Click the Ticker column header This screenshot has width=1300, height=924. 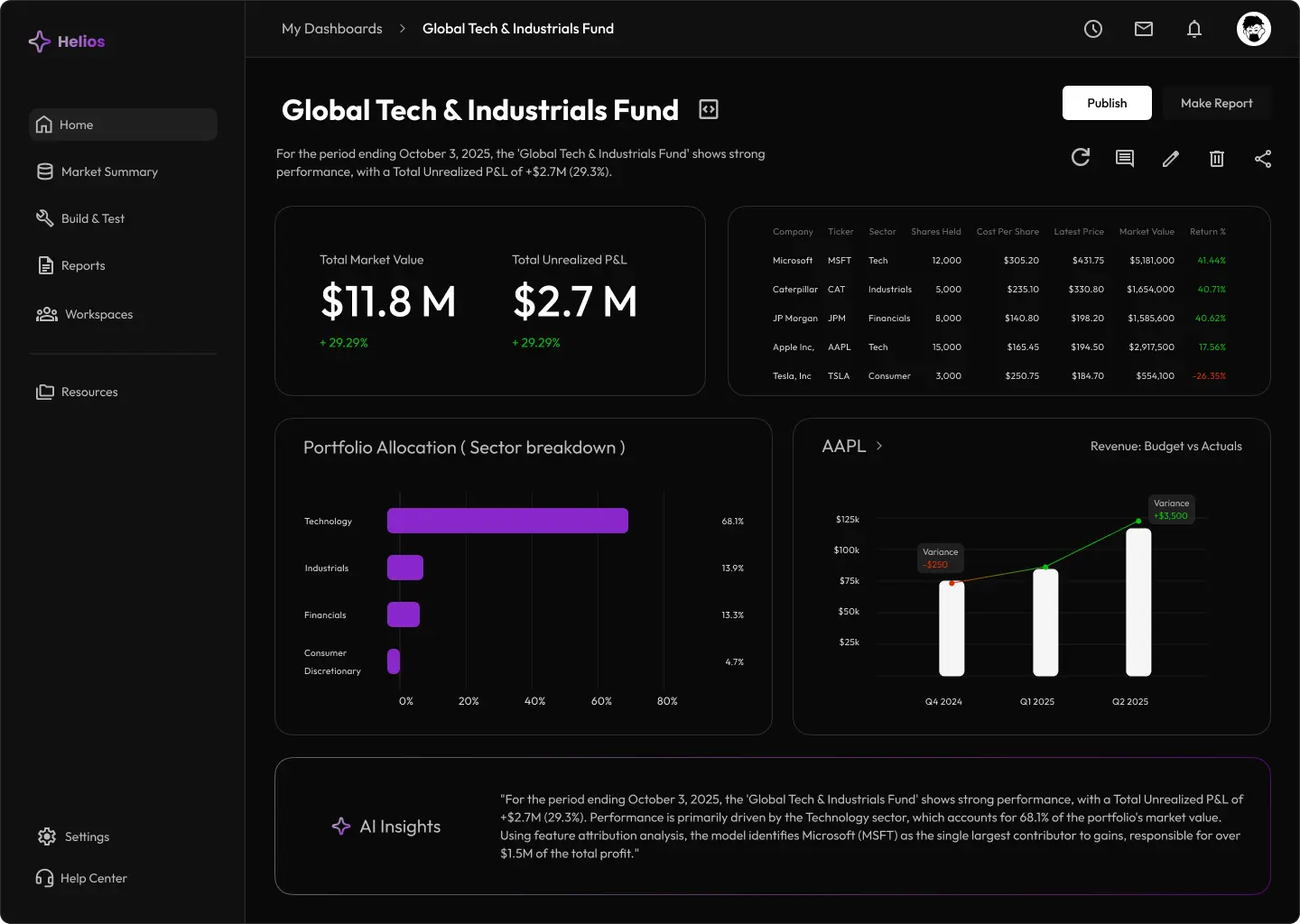[840, 232]
